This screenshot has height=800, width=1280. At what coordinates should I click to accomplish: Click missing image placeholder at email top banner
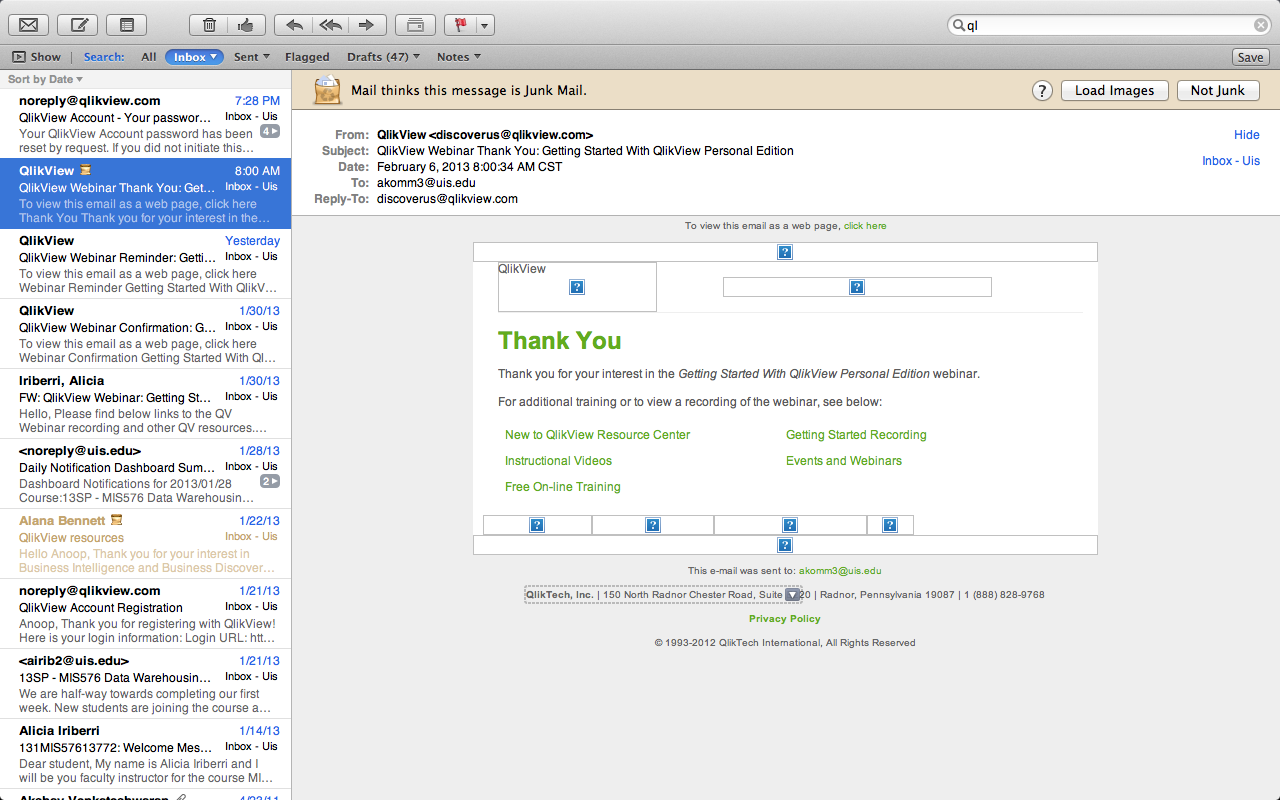click(x=785, y=252)
